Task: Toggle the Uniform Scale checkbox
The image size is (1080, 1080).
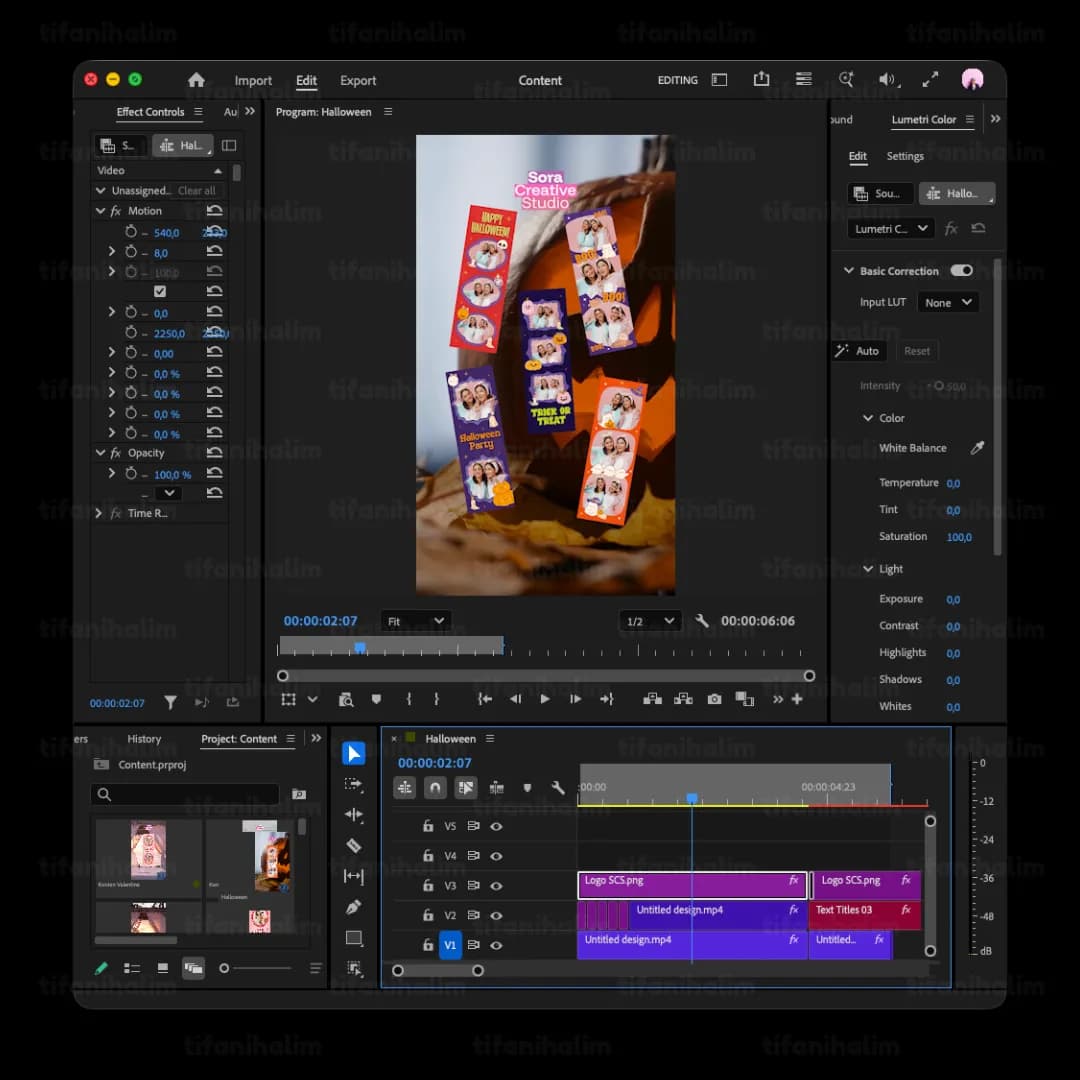Action: tap(160, 291)
